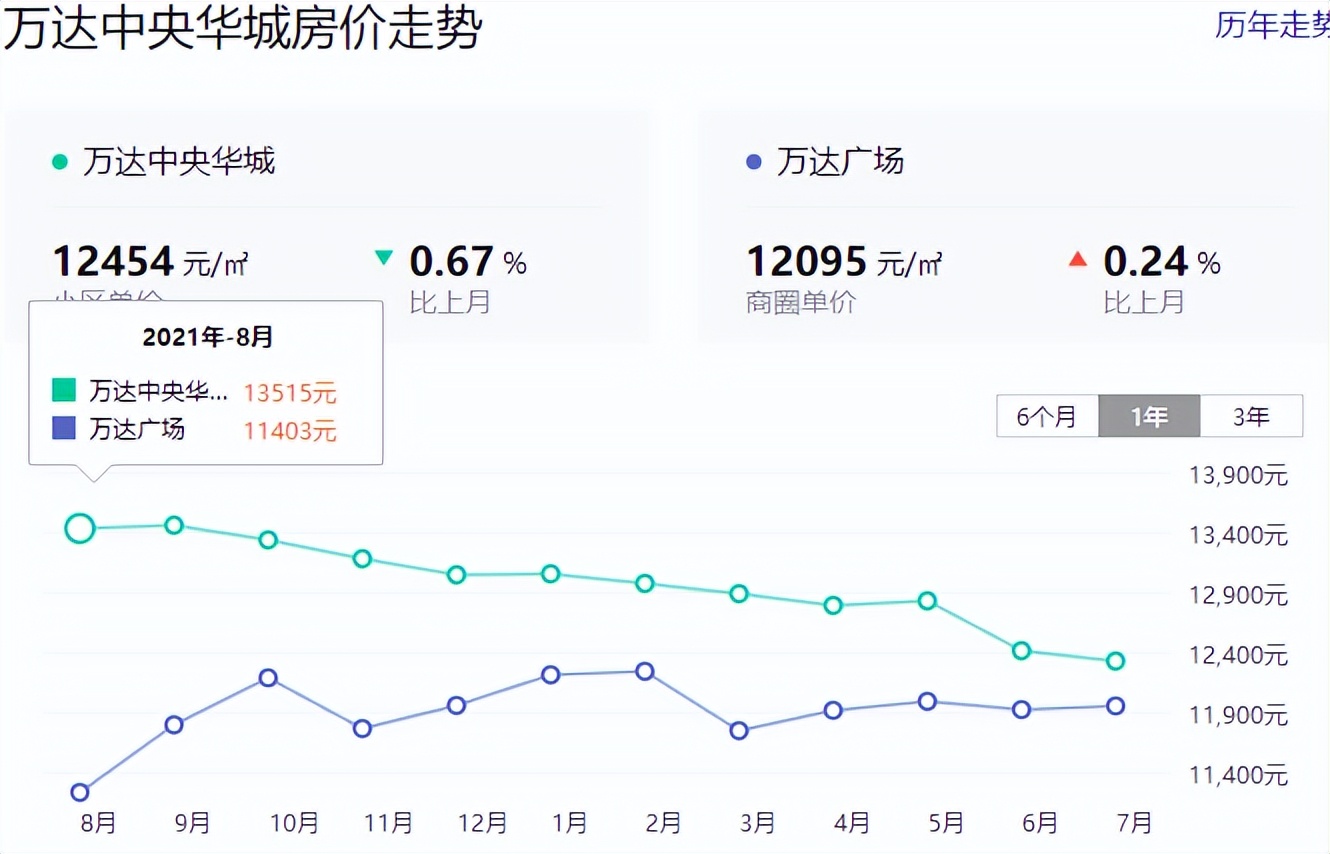Switch to the 6个月 time range tab
Image resolution: width=1330 pixels, height=854 pixels.
pyautogui.click(x=1047, y=416)
